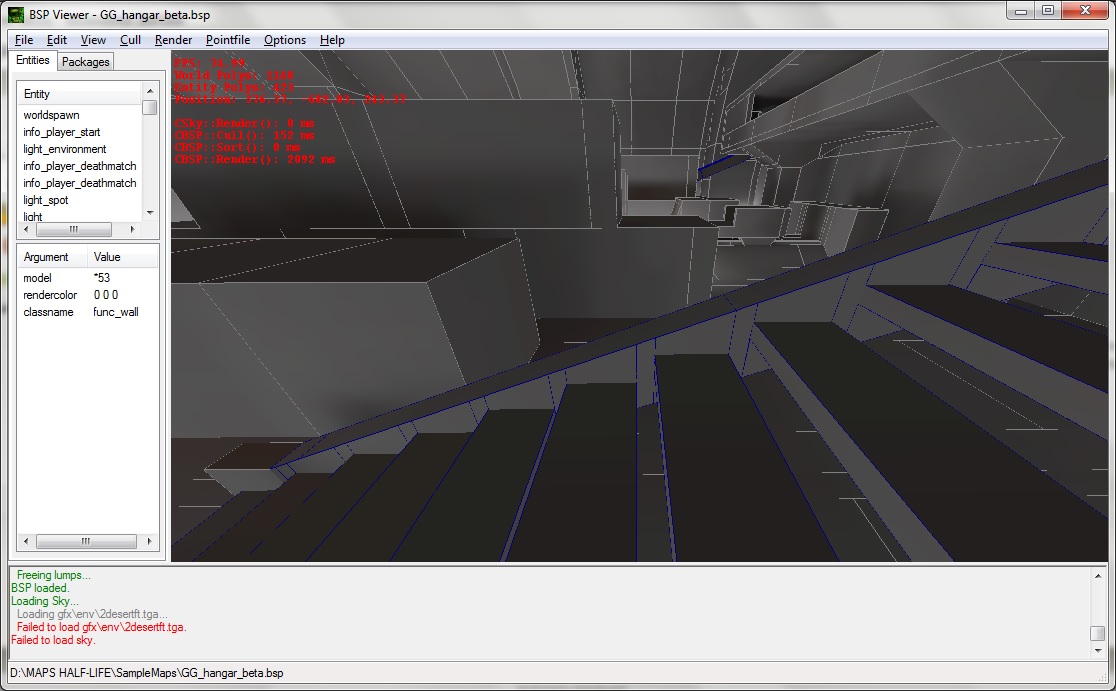Click the entity list's scroll down arrow

pos(149,212)
